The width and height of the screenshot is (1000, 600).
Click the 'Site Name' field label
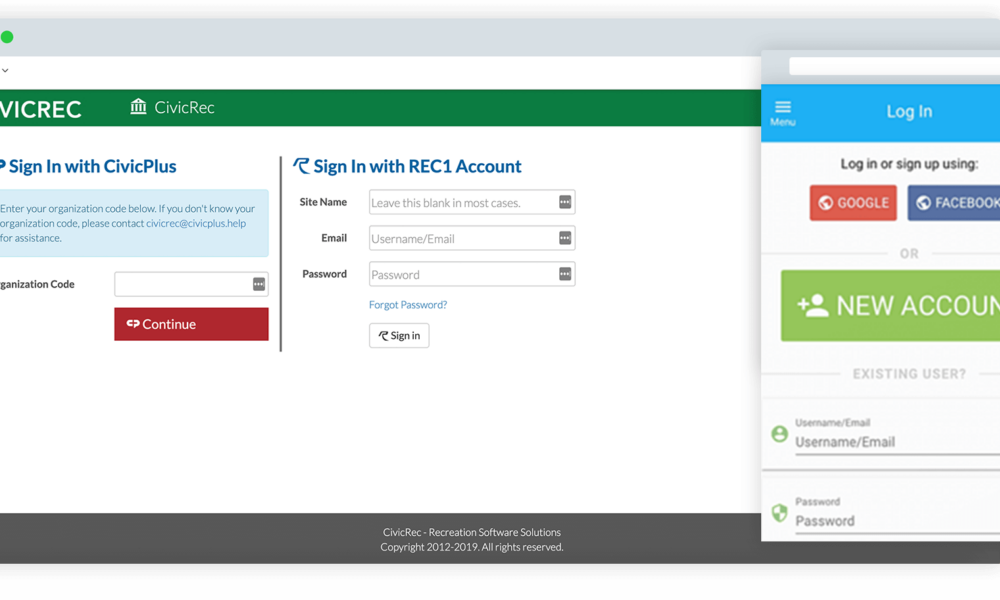[323, 202]
